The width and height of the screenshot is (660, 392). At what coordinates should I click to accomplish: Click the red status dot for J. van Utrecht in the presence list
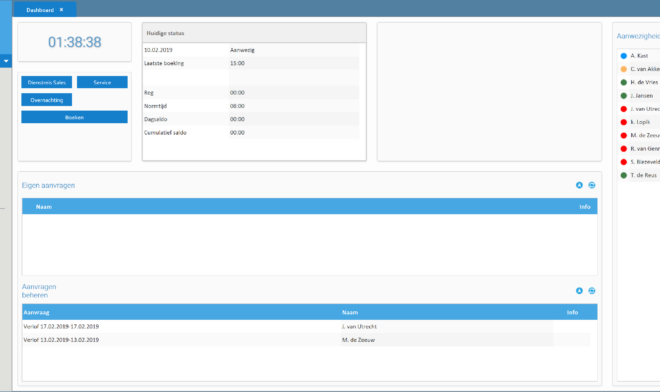(x=624, y=109)
